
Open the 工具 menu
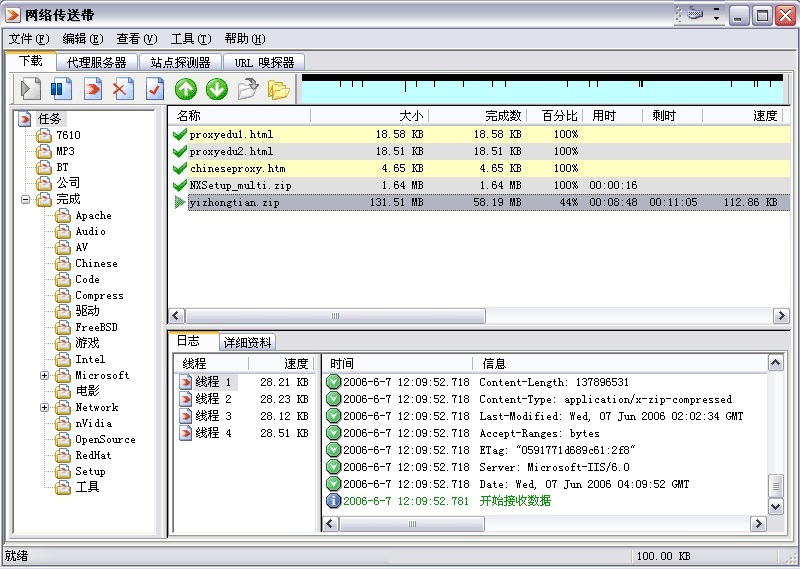click(x=189, y=39)
